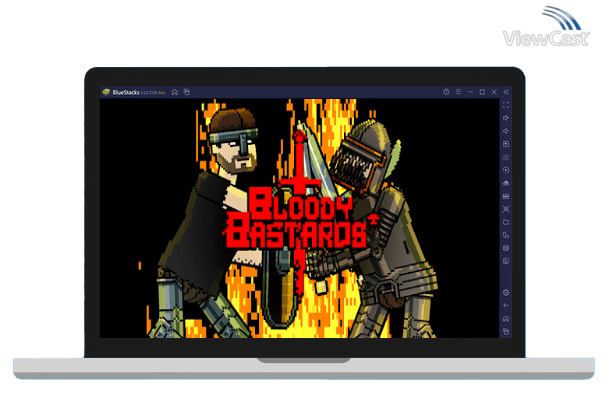602x414 pixels.
Task: Minimize the BlueStacks window
Action: 470,92
